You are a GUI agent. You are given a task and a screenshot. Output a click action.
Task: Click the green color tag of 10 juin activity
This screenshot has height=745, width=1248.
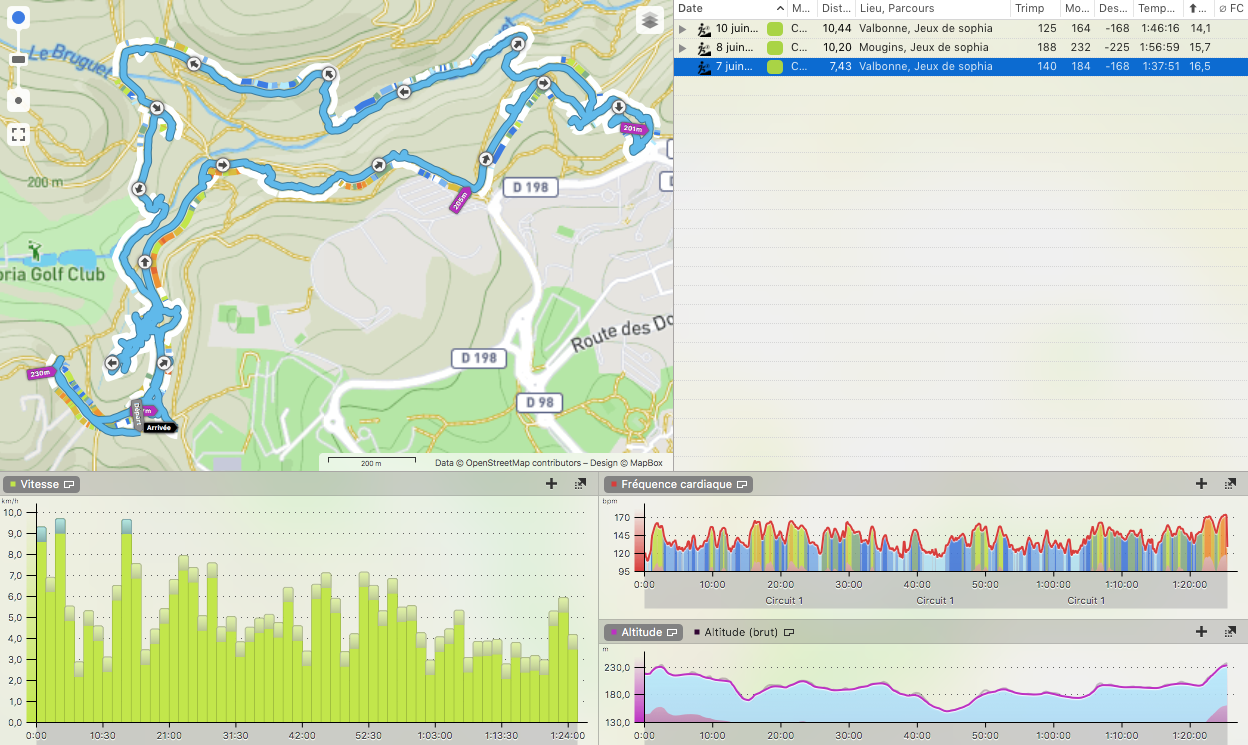[774, 29]
